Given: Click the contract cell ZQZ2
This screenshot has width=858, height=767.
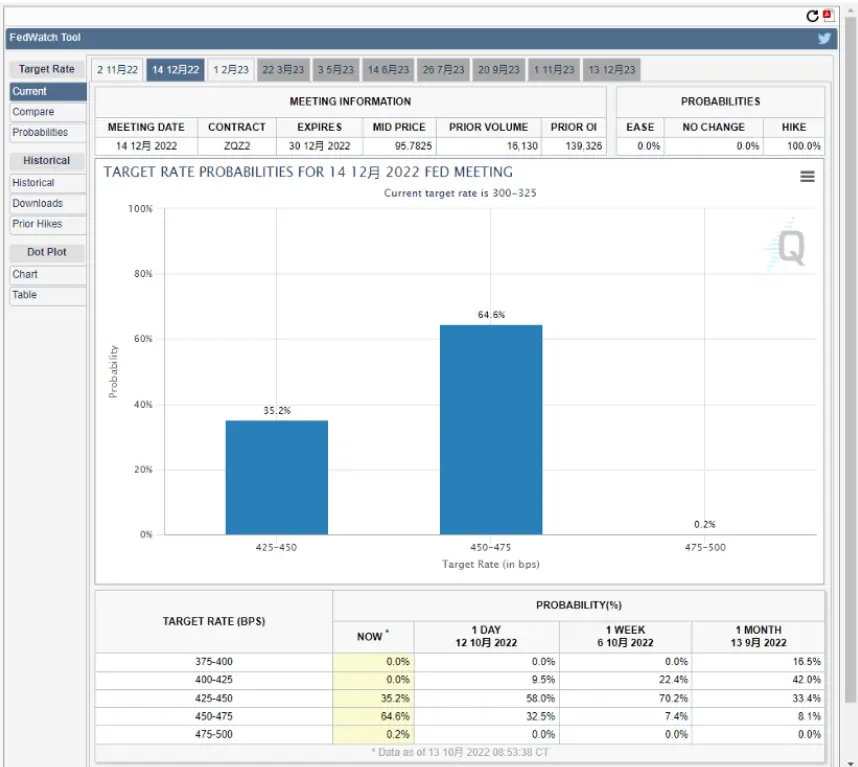Looking at the screenshot, I should (237, 146).
